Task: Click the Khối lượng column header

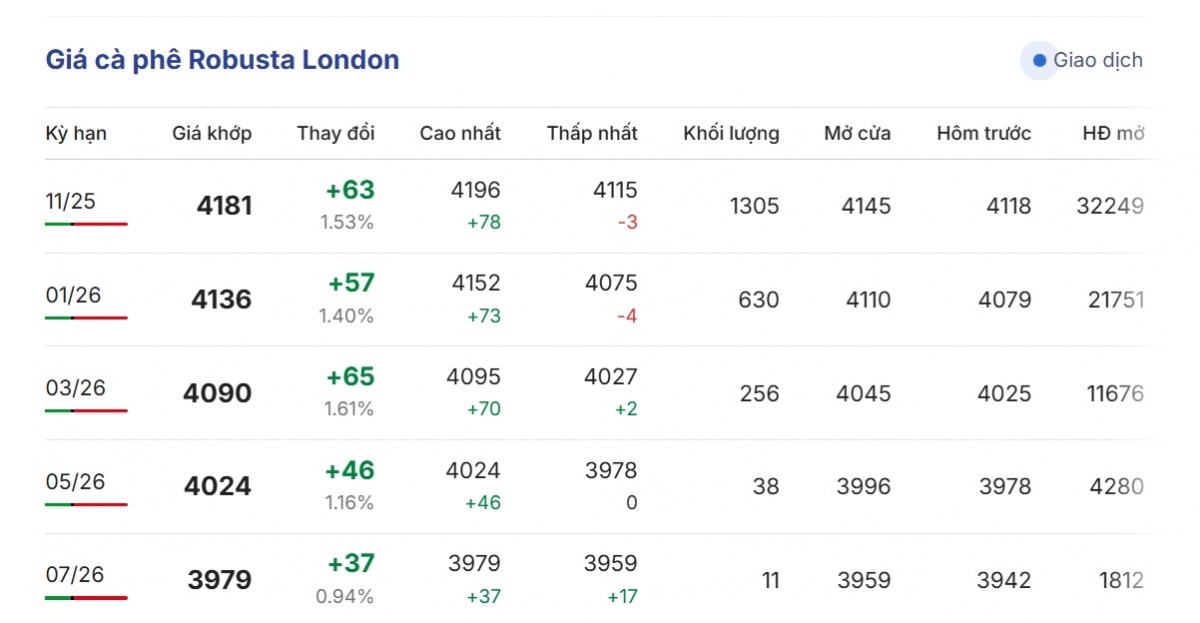Action: click(x=731, y=133)
